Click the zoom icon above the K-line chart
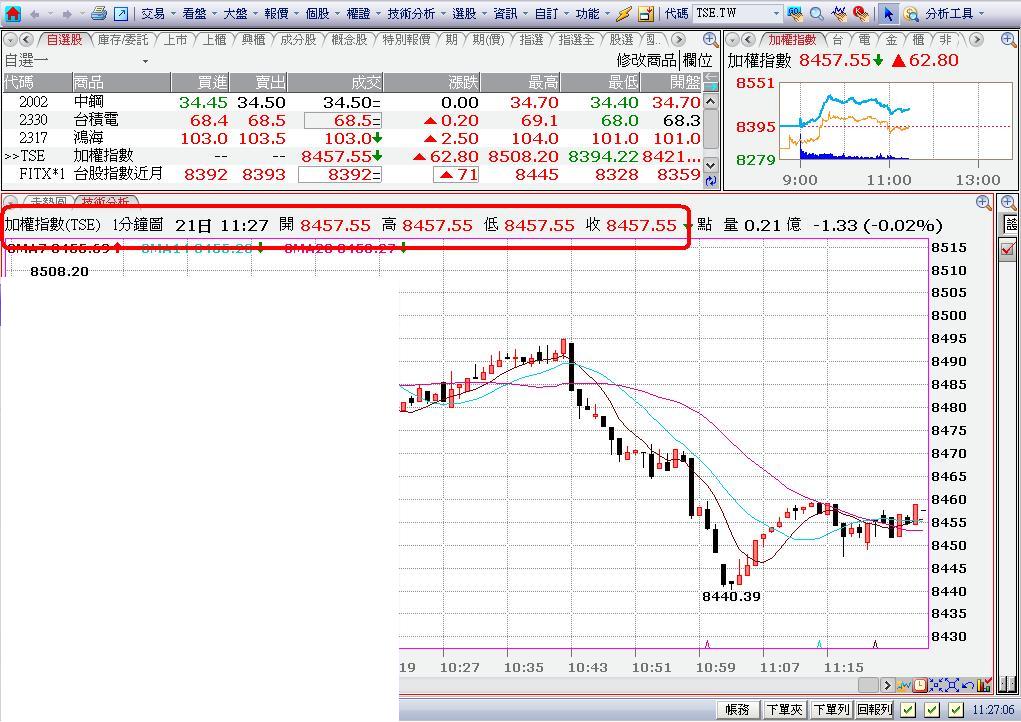This screenshot has width=1021, height=722. 985,202
